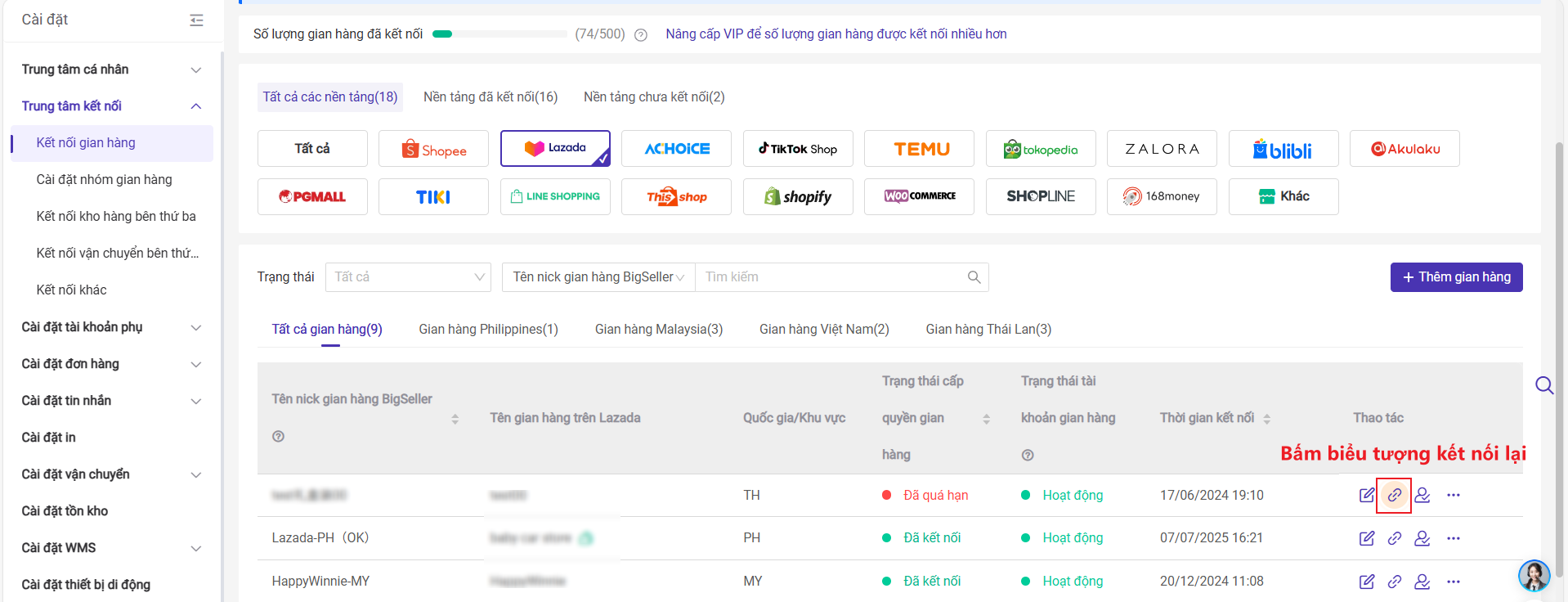
Task: Click the Nâng cấp VIP upgrade link
Action: (x=836, y=34)
